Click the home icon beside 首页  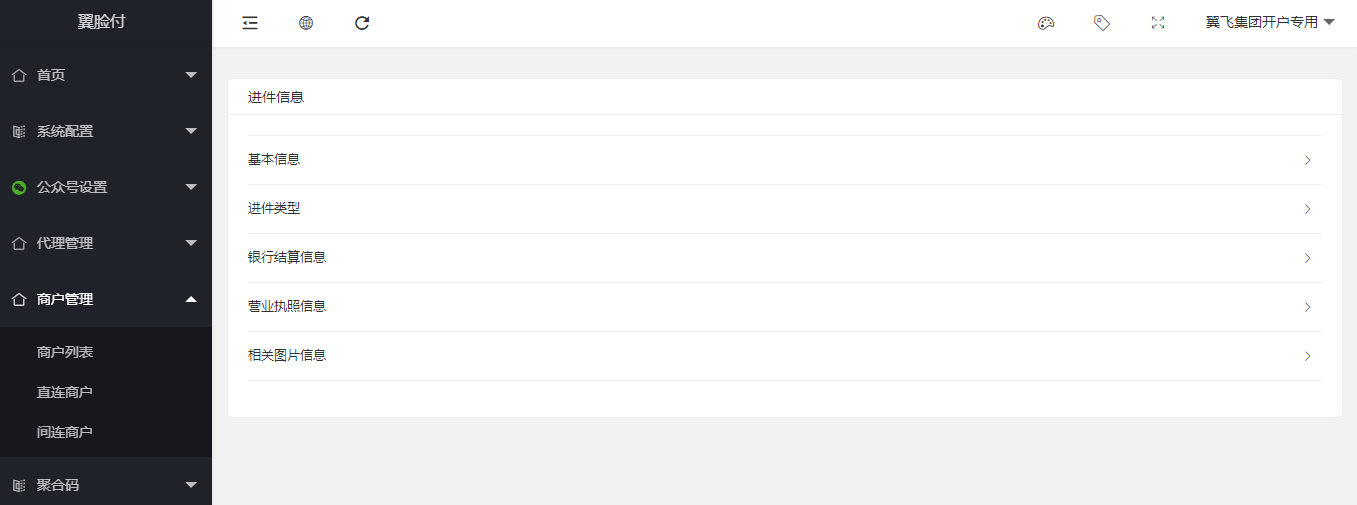pyautogui.click(x=18, y=75)
